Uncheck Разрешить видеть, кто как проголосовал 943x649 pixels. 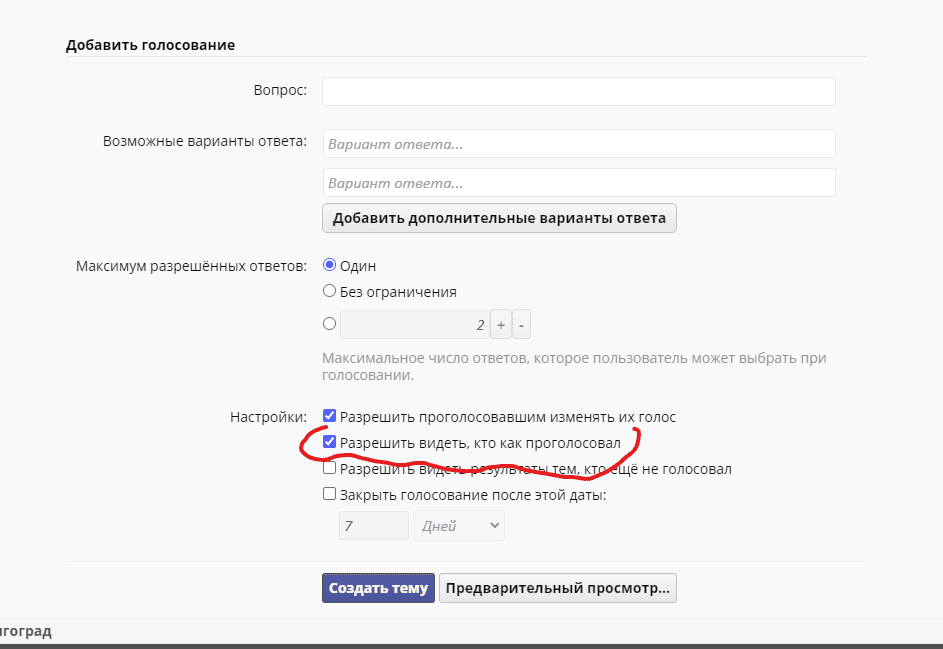[x=329, y=442]
